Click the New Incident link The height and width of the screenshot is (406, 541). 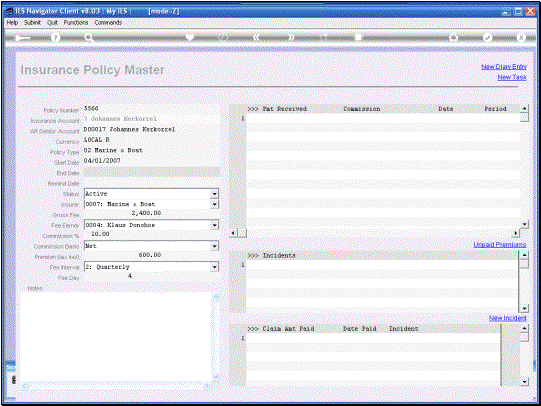pyautogui.click(x=508, y=318)
